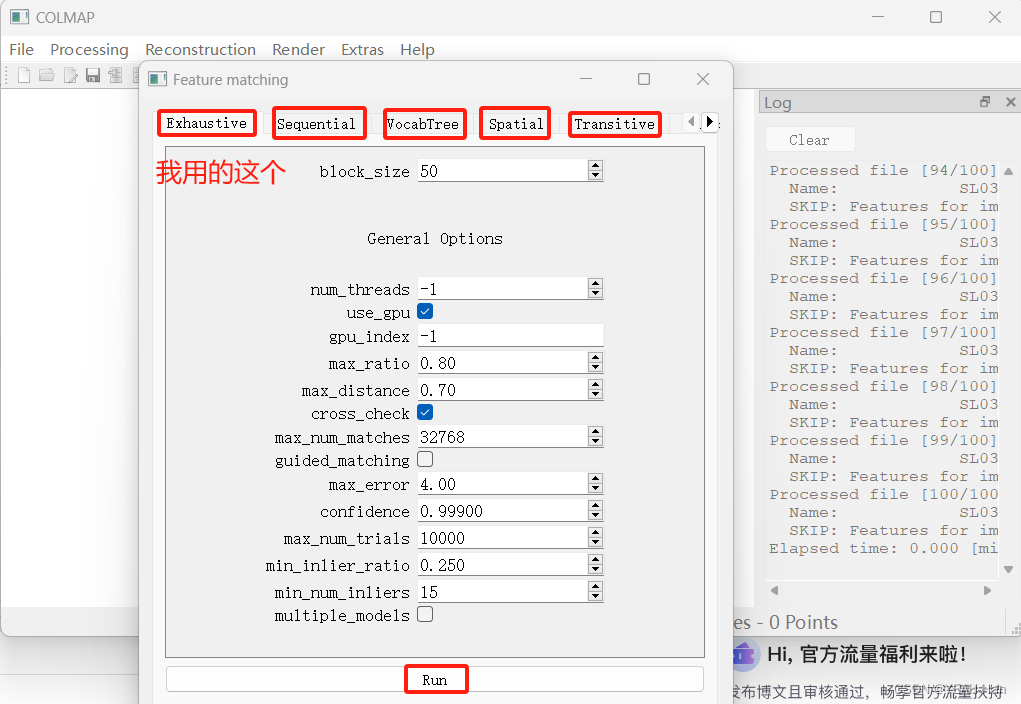Click the max_error value field

[503, 484]
